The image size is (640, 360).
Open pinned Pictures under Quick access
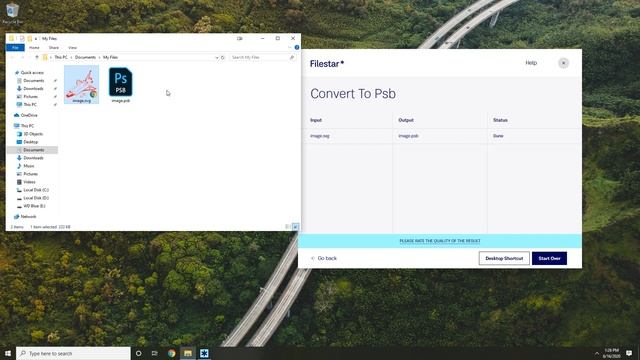point(31,97)
